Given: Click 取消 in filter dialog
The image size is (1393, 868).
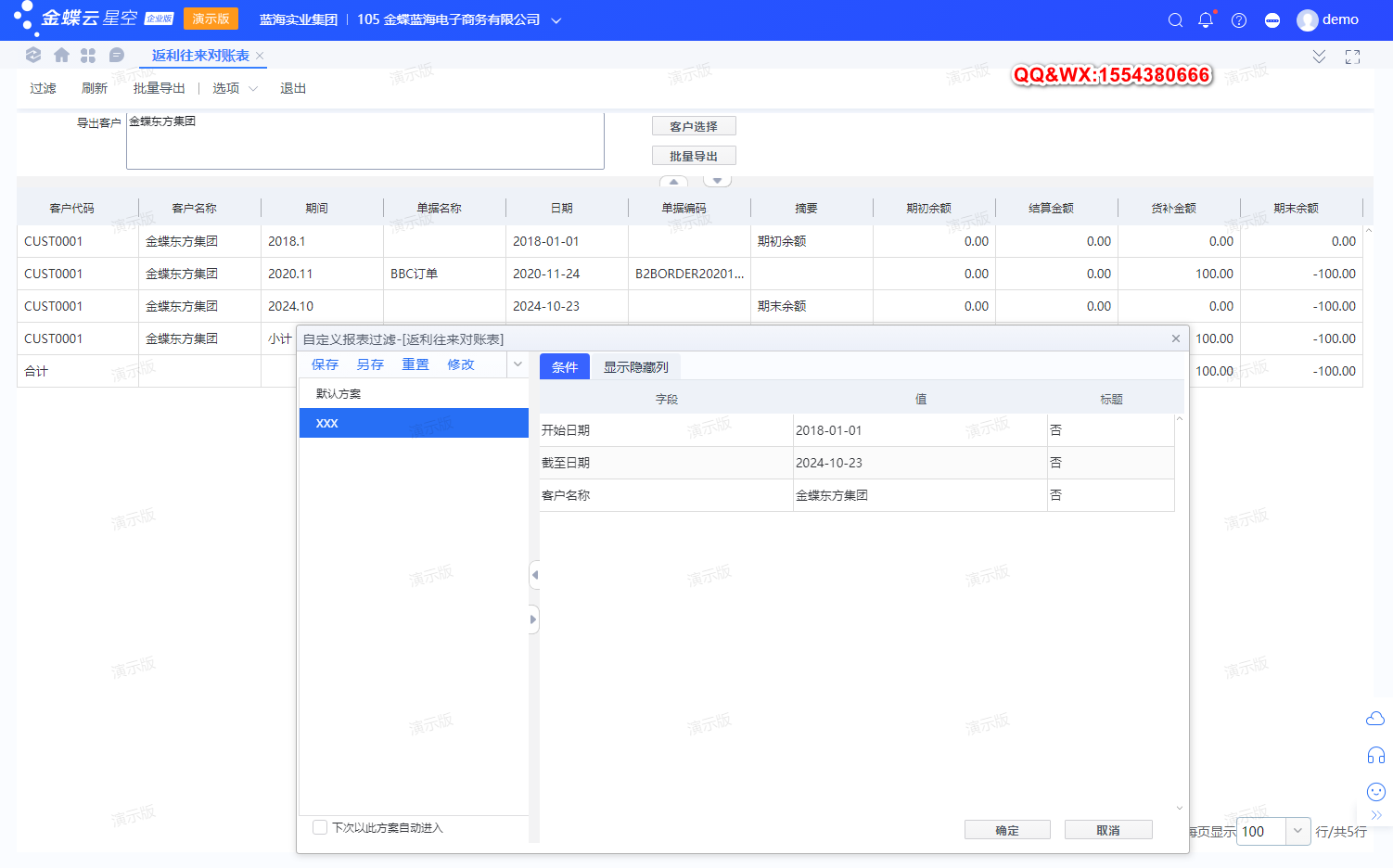Looking at the screenshot, I should tap(1108, 830).
